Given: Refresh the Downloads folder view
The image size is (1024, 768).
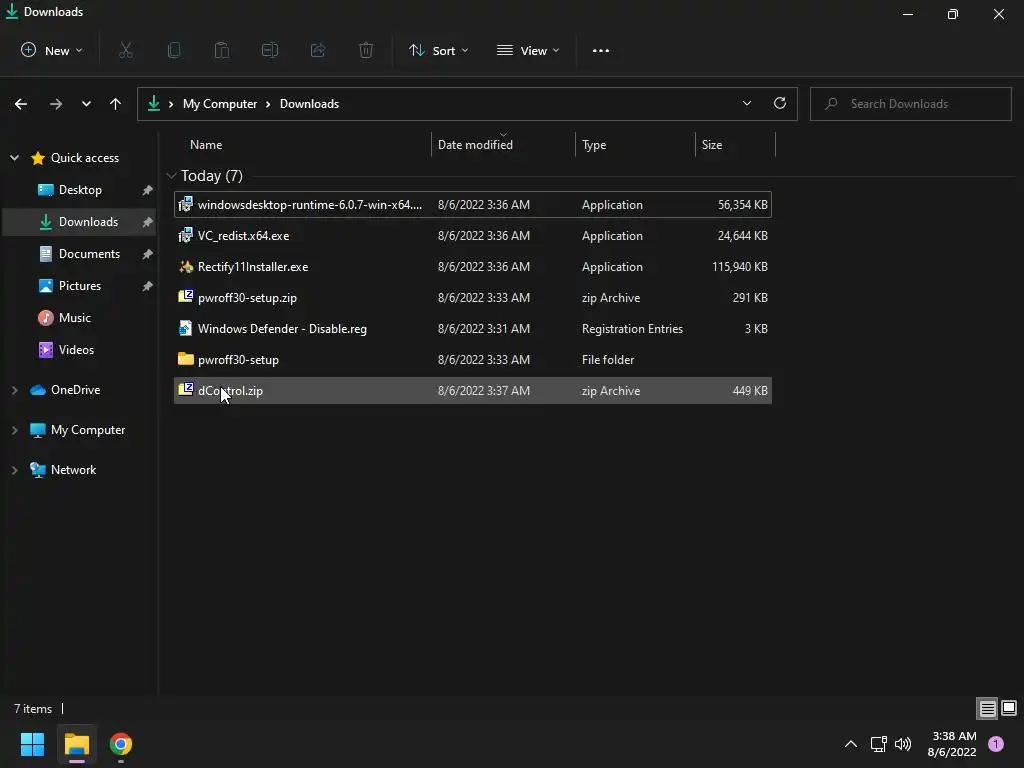Looking at the screenshot, I should tap(780, 103).
